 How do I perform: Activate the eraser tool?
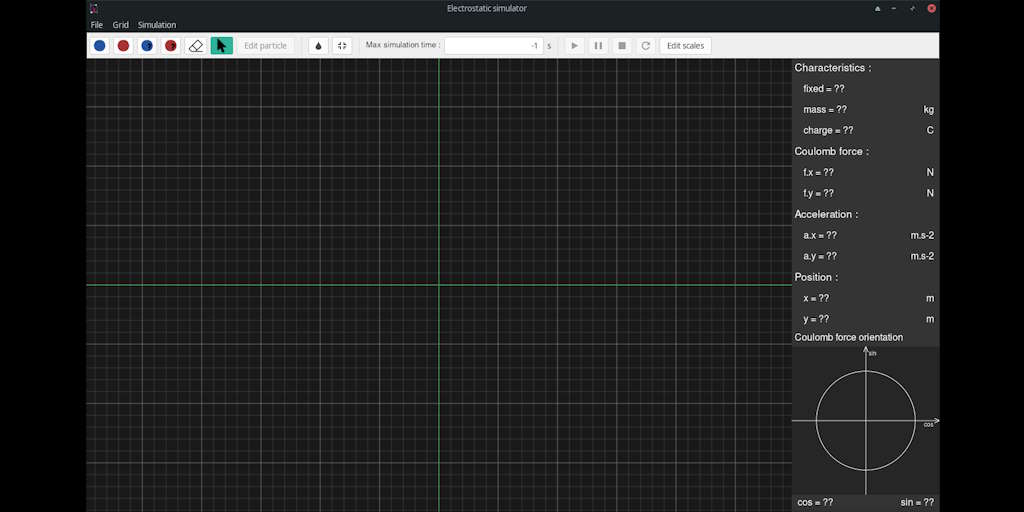pos(196,46)
